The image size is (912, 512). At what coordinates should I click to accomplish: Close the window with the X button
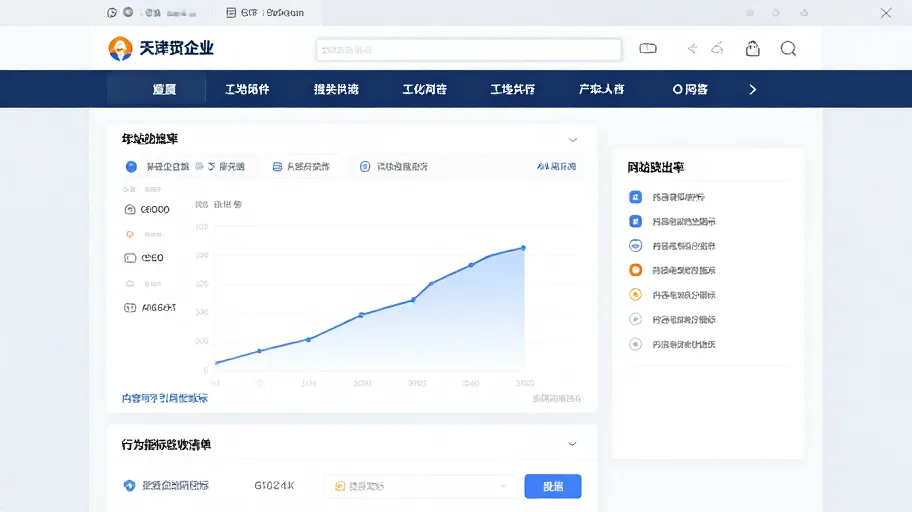[885, 13]
